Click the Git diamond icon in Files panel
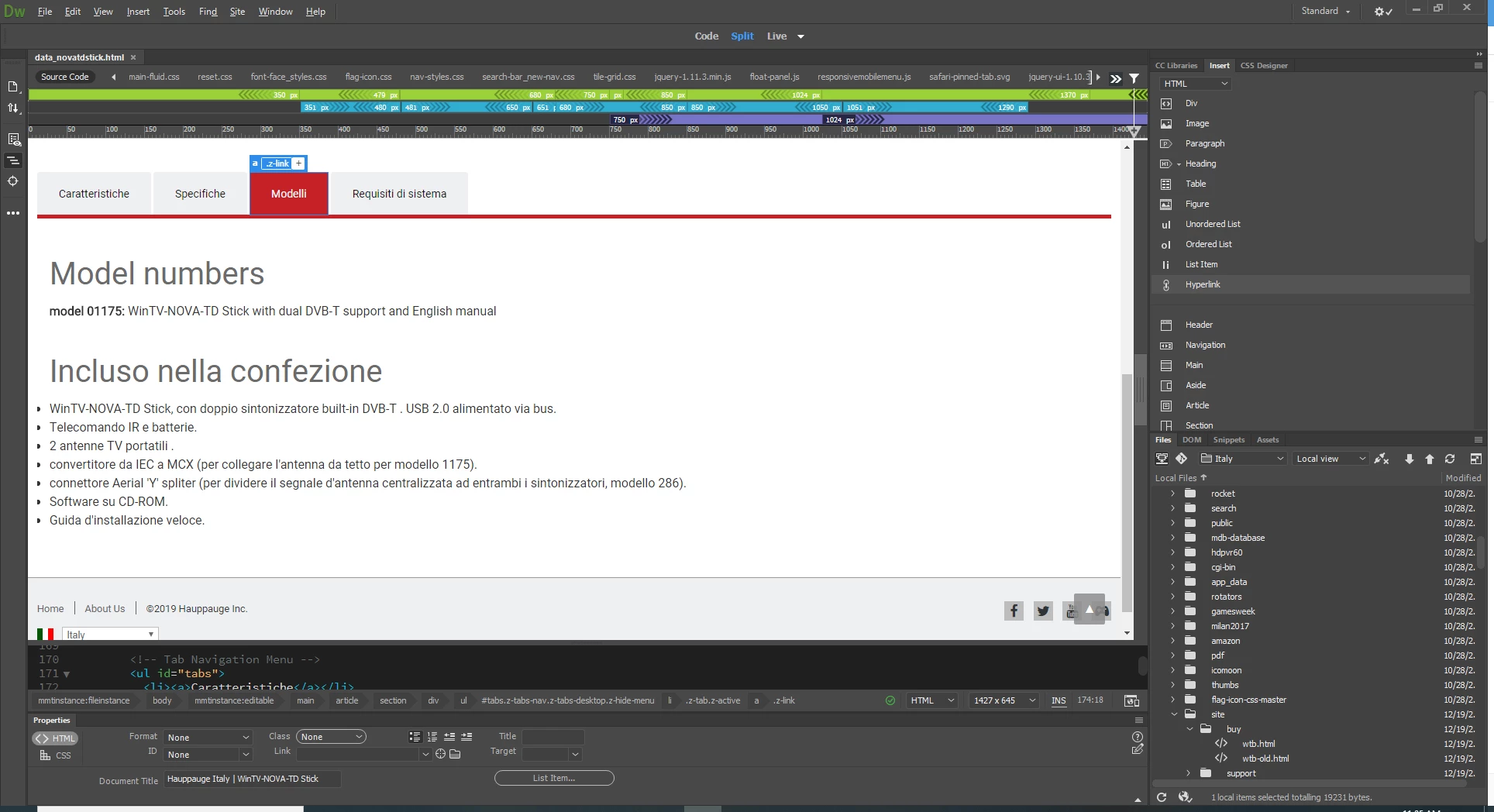 1181,459
